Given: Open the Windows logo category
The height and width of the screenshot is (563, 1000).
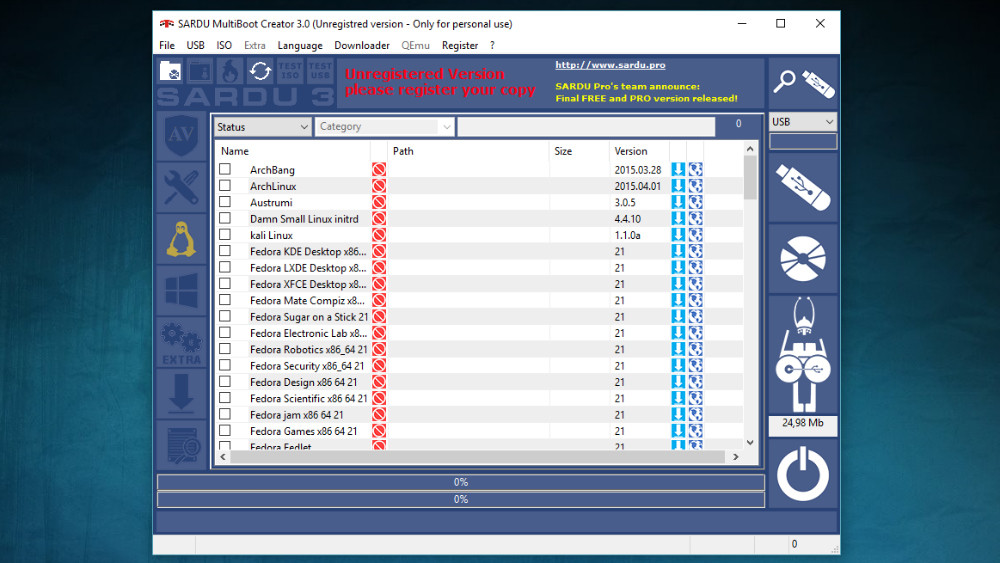Looking at the screenshot, I should [181, 291].
